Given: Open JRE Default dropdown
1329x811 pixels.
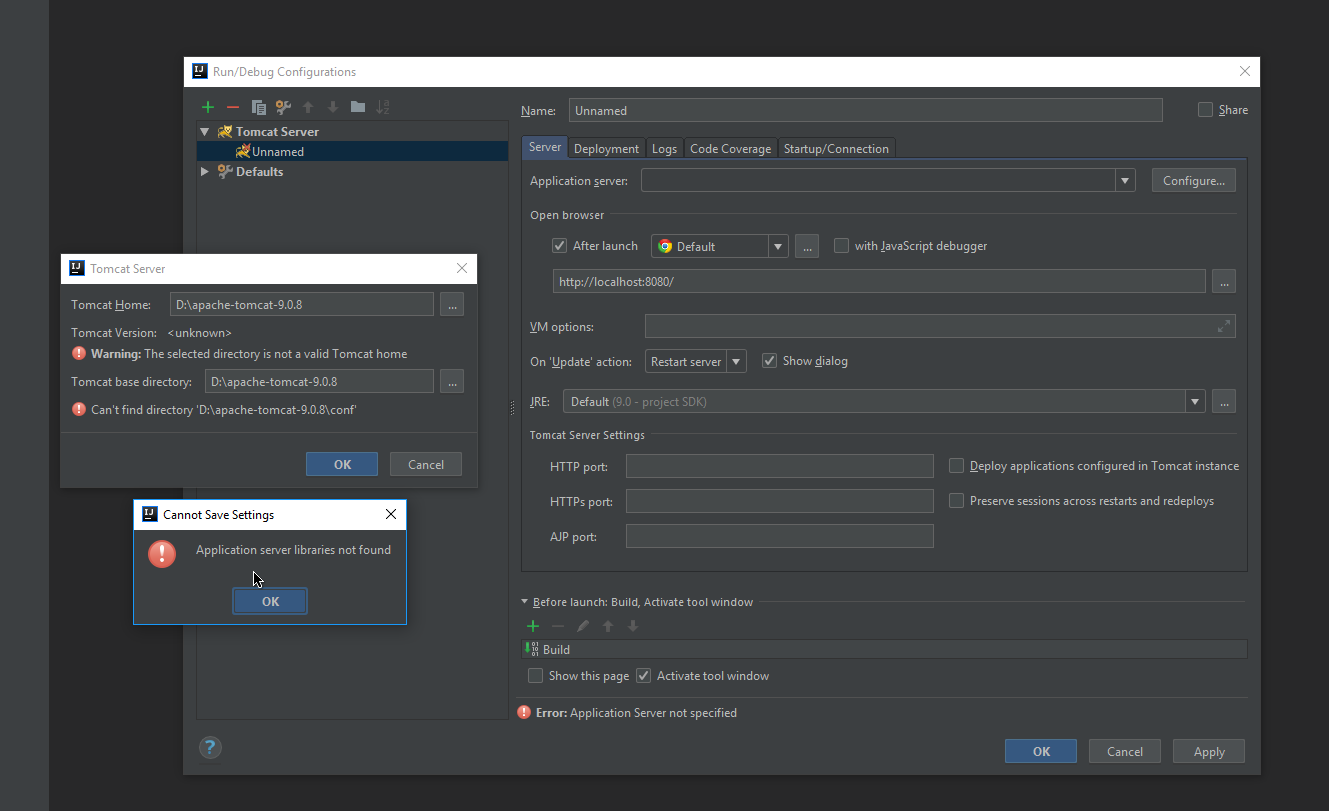Looking at the screenshot, I should click(x=1195, y=401).
